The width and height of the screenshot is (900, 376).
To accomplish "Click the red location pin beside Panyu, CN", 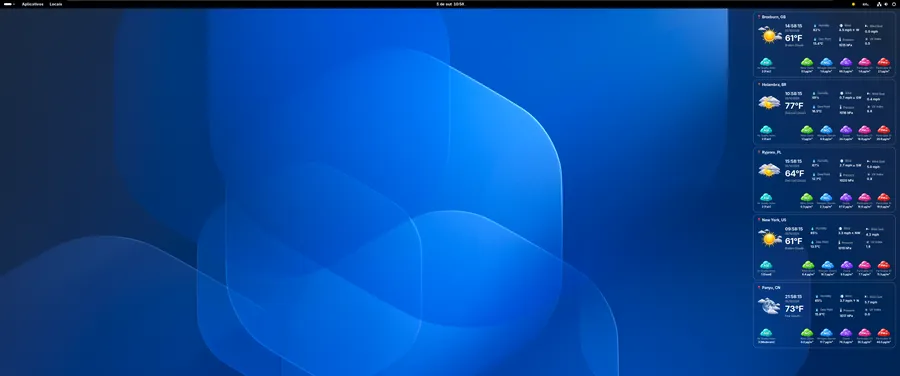I will pyautogui.click(x=759, y=288).
